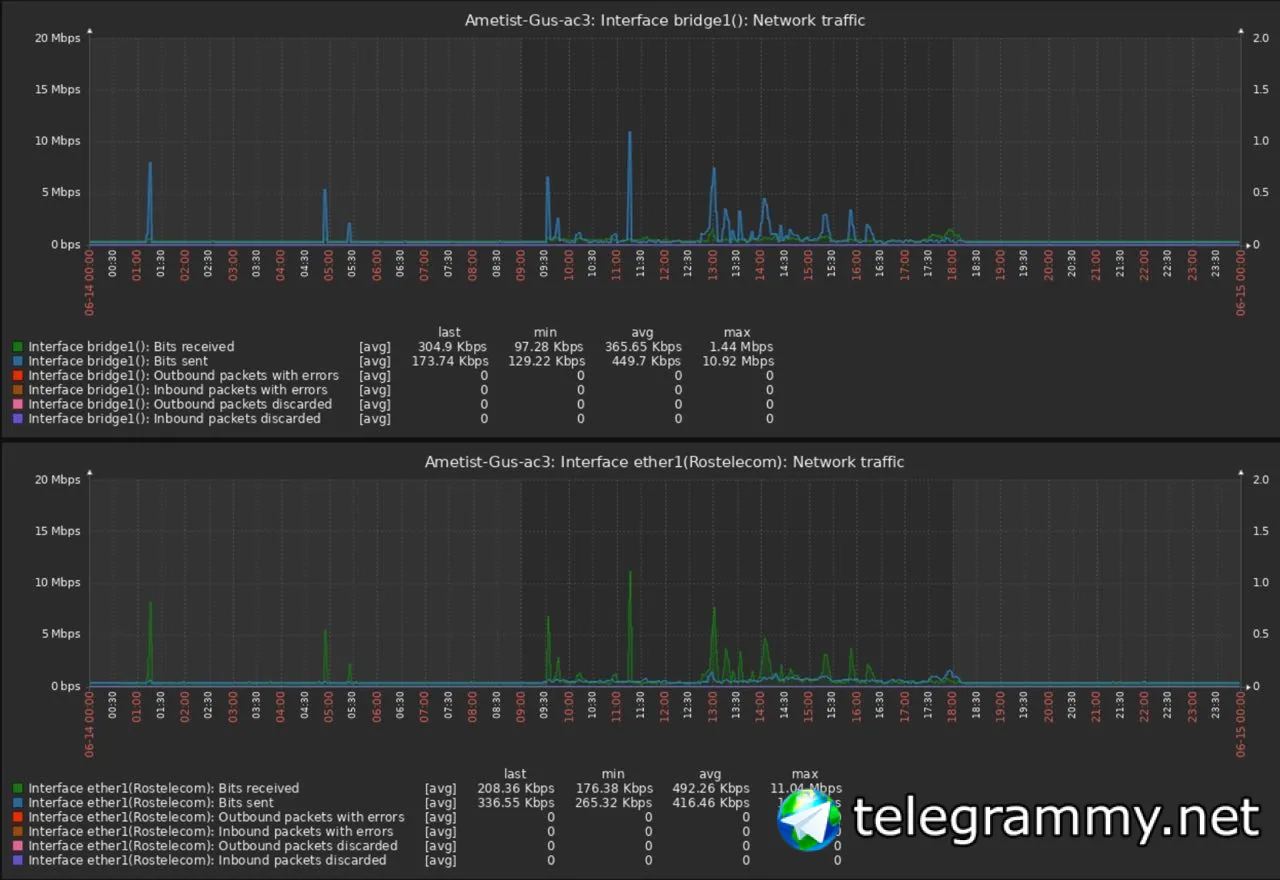Viewport: 1280px width, 880px height.
Task: Select legend text 'Interface ether1(Rostelecom): Bits received'
Action: (x=164, y=789)
